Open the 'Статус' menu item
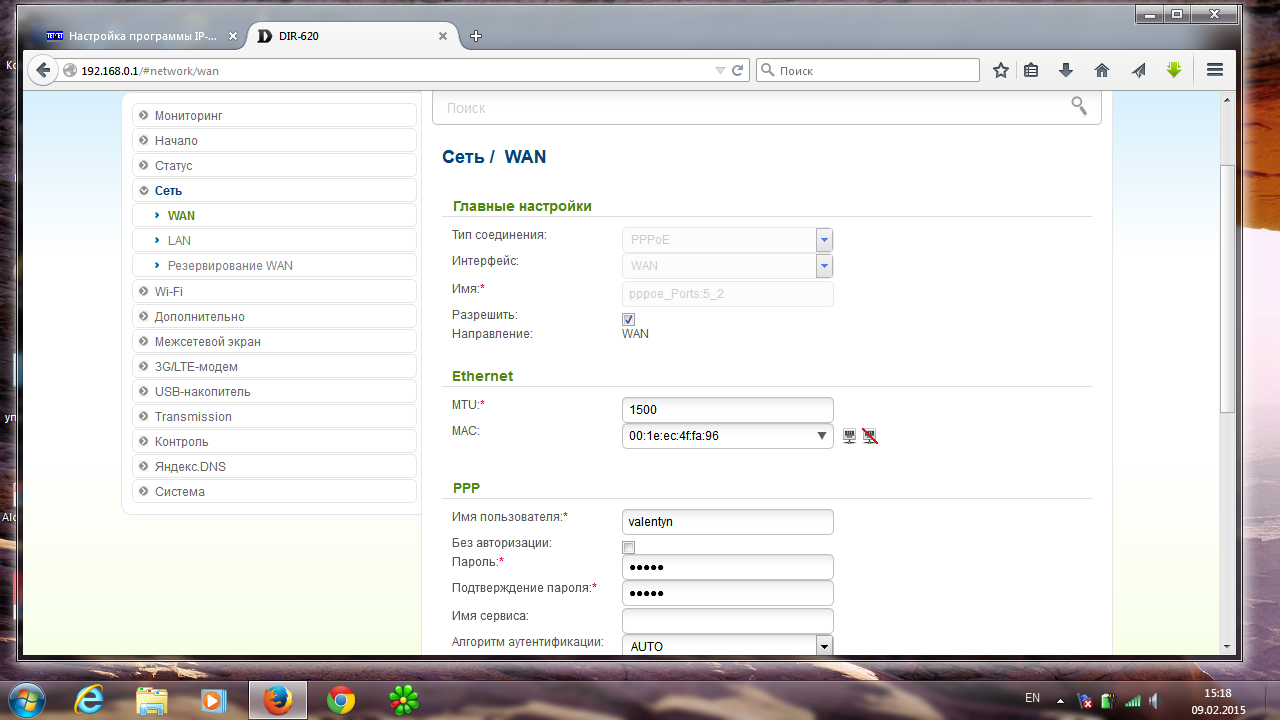The height and width of the screenshot is (720, 1280). coord(274,165)
